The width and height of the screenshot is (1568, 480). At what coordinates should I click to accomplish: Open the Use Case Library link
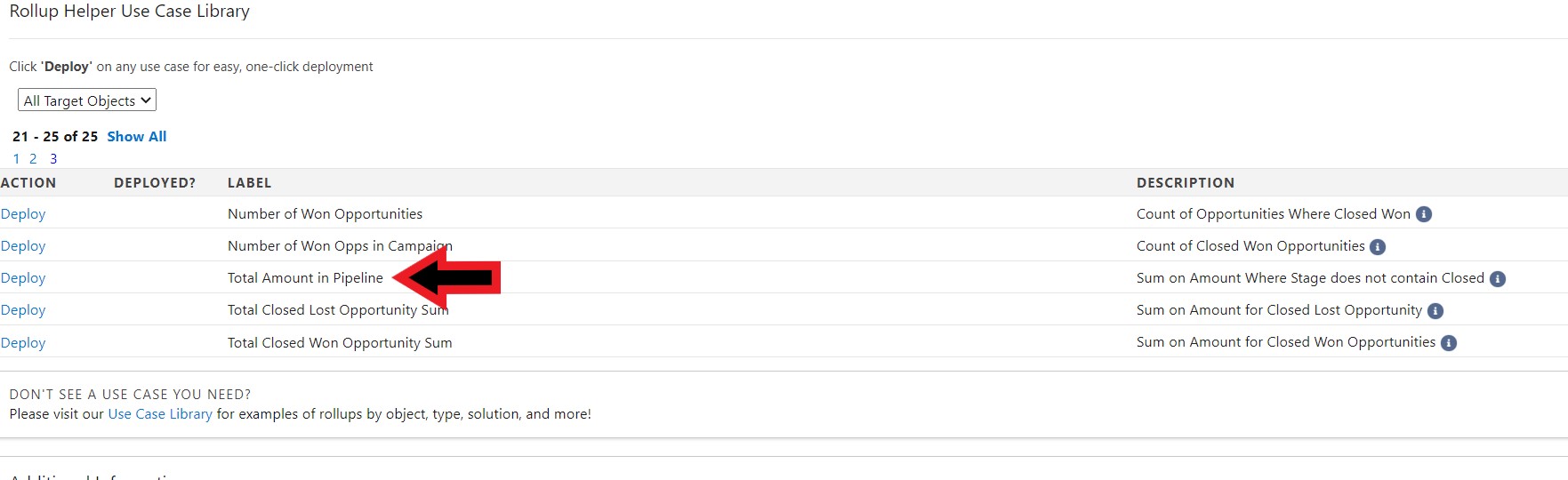160,414
